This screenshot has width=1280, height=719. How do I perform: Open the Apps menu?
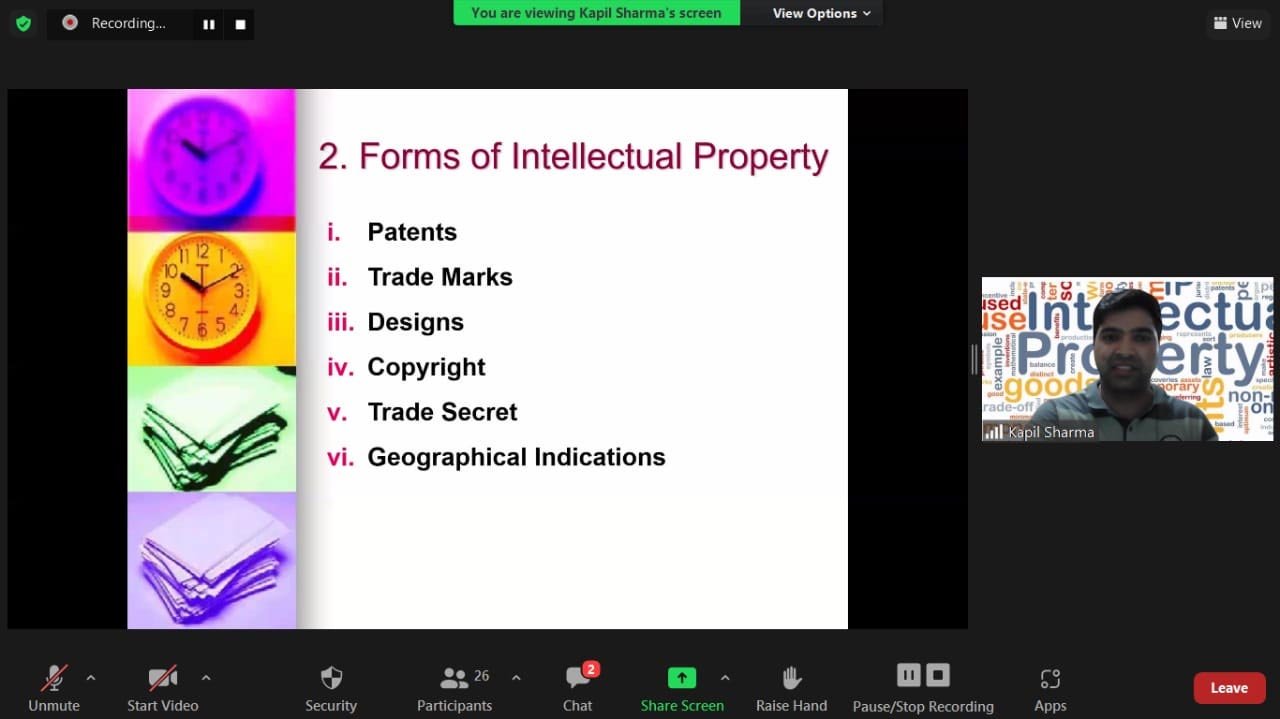(1050, 688)
